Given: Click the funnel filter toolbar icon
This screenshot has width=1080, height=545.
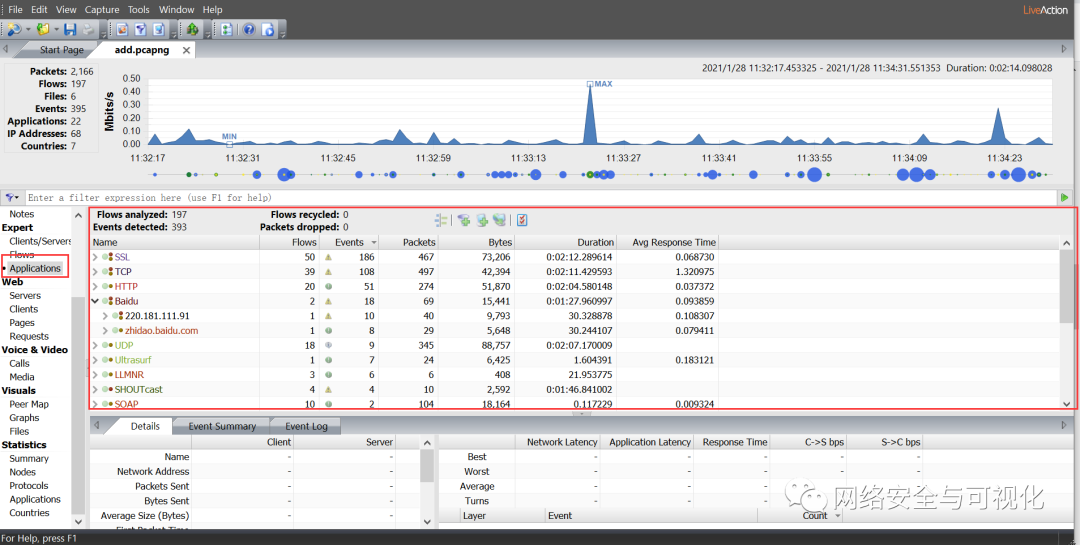Looking at the screenshot, I should (x=141, y=29).
